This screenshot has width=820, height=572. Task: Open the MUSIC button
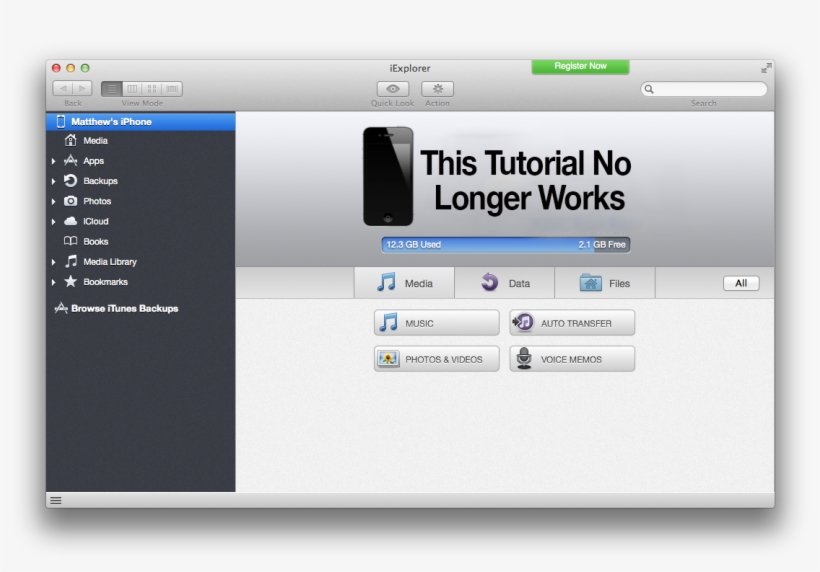tap(437, 323)
